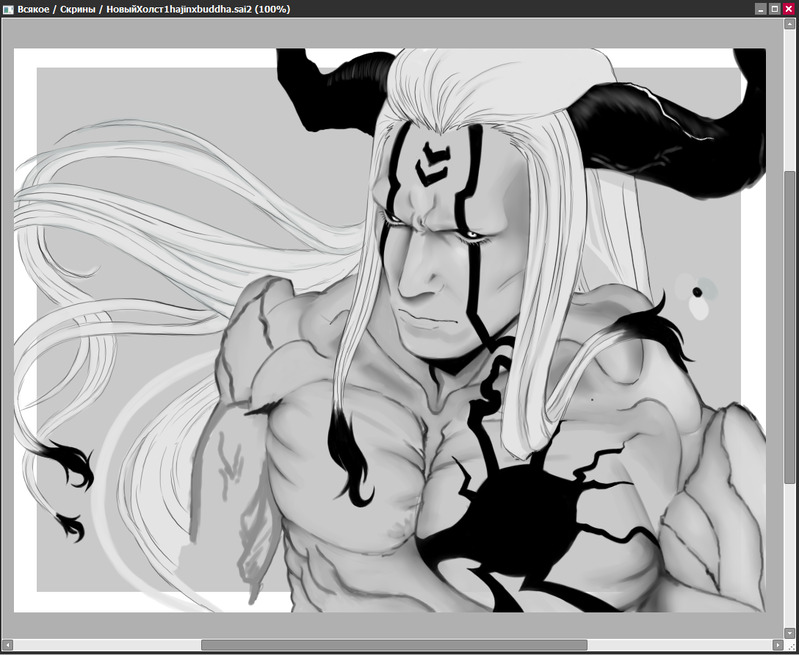Click the scroll right arrow
Viewport: 799px width, 655px height.
778,645
